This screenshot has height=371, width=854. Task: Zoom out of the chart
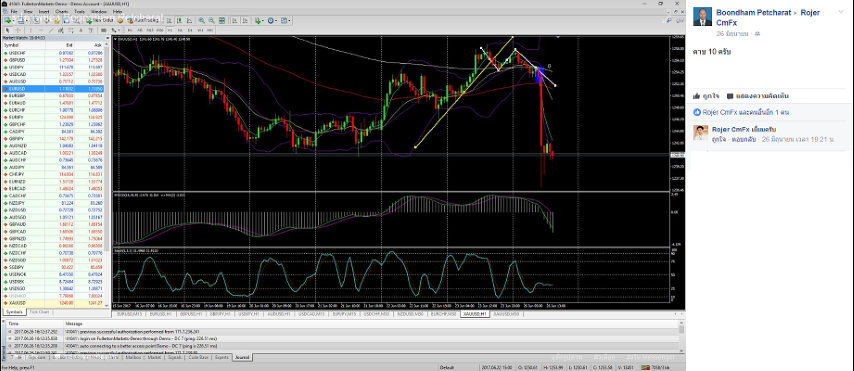pyautogui.click(x=211, y=20)
